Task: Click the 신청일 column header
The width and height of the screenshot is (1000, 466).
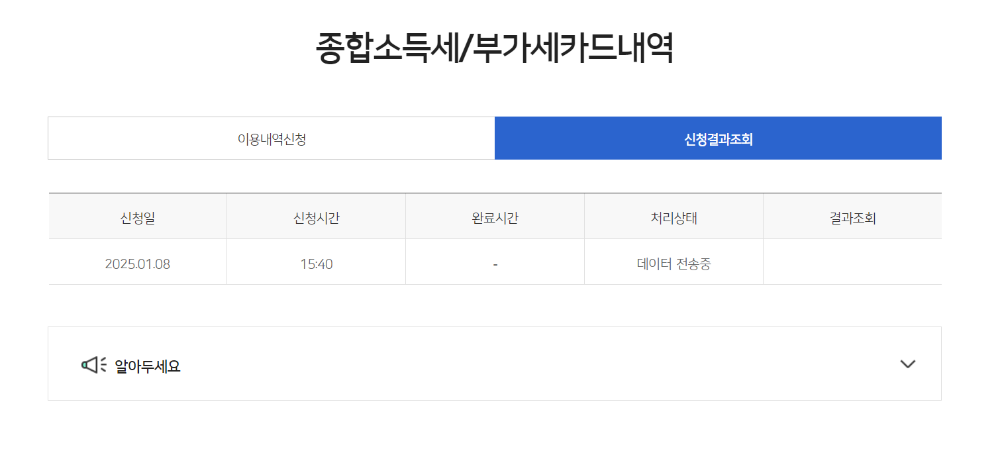Action: coord(137,218)
